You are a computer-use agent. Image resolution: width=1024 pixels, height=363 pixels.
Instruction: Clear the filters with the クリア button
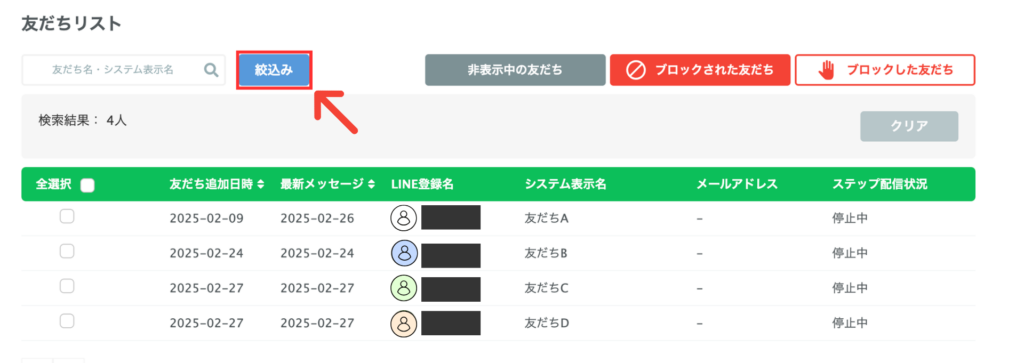(909, 126)
